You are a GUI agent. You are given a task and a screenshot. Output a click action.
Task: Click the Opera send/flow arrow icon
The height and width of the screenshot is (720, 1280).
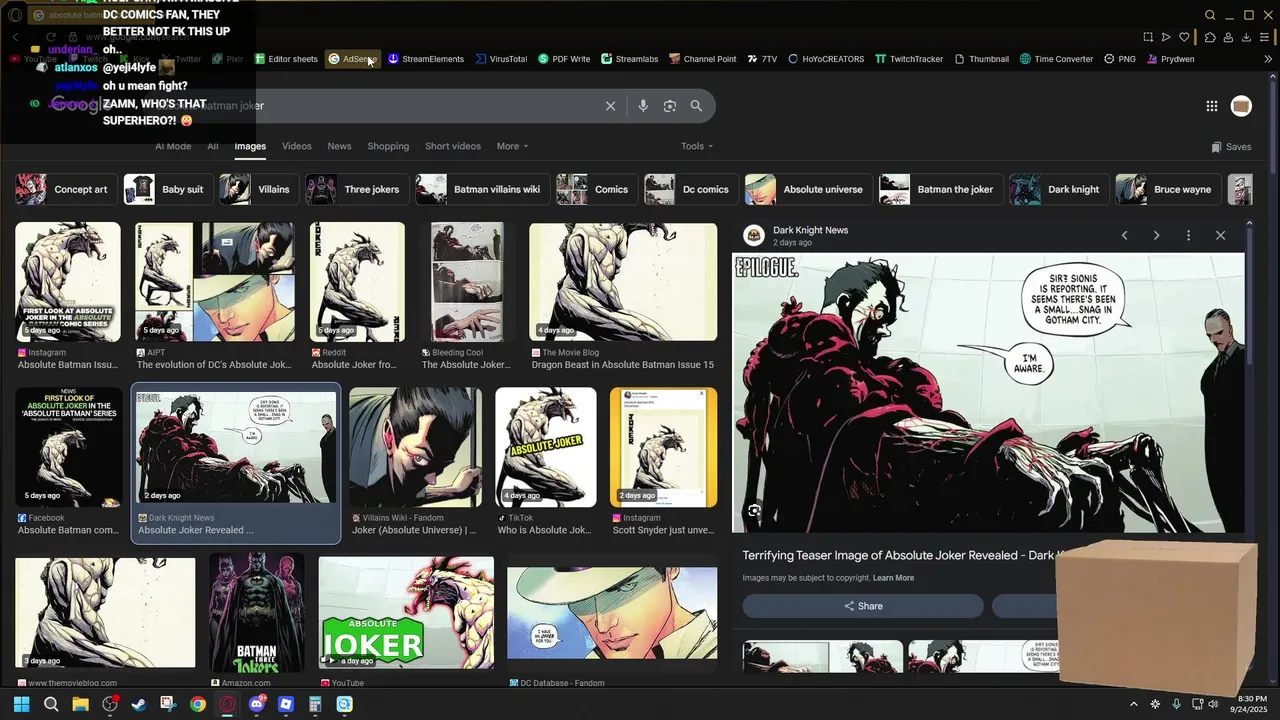(1166, 37)
